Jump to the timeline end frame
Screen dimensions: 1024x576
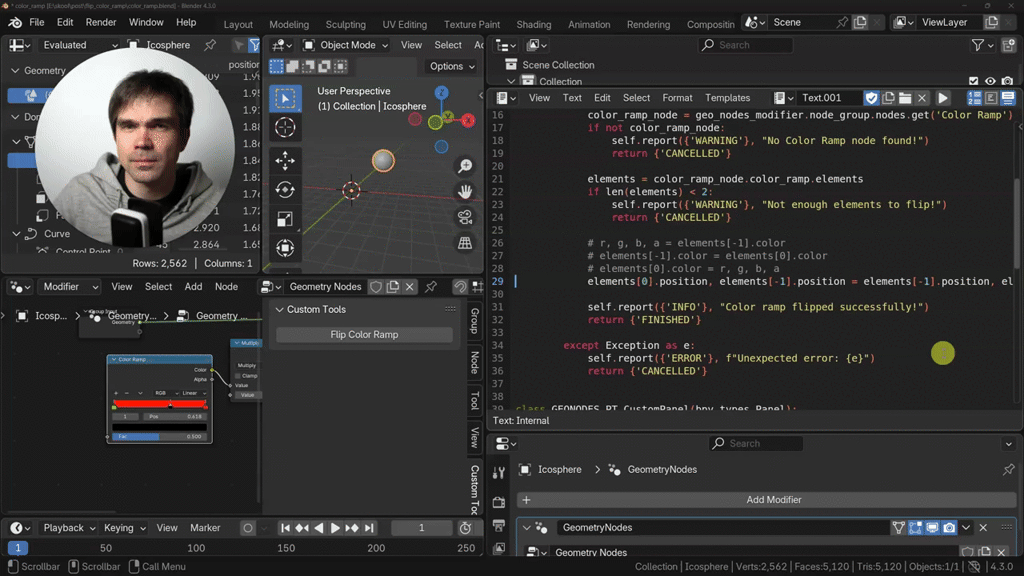tap(370, 528)
